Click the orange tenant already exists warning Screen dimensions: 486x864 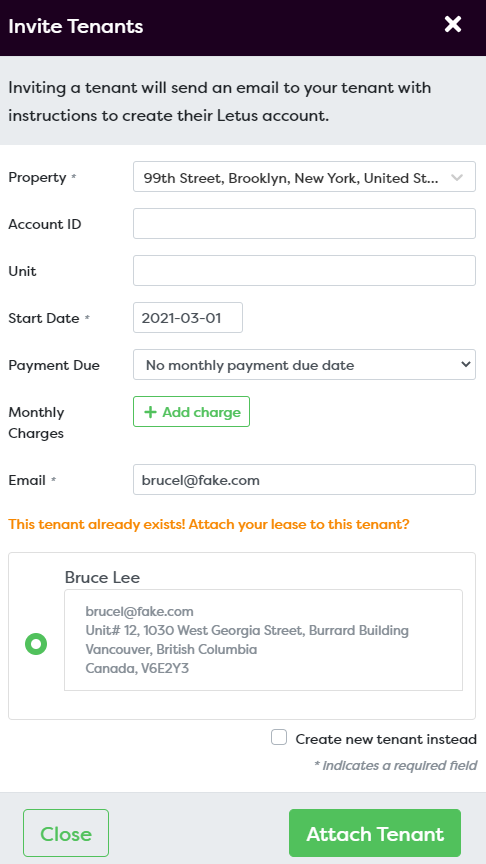point(209,524)
